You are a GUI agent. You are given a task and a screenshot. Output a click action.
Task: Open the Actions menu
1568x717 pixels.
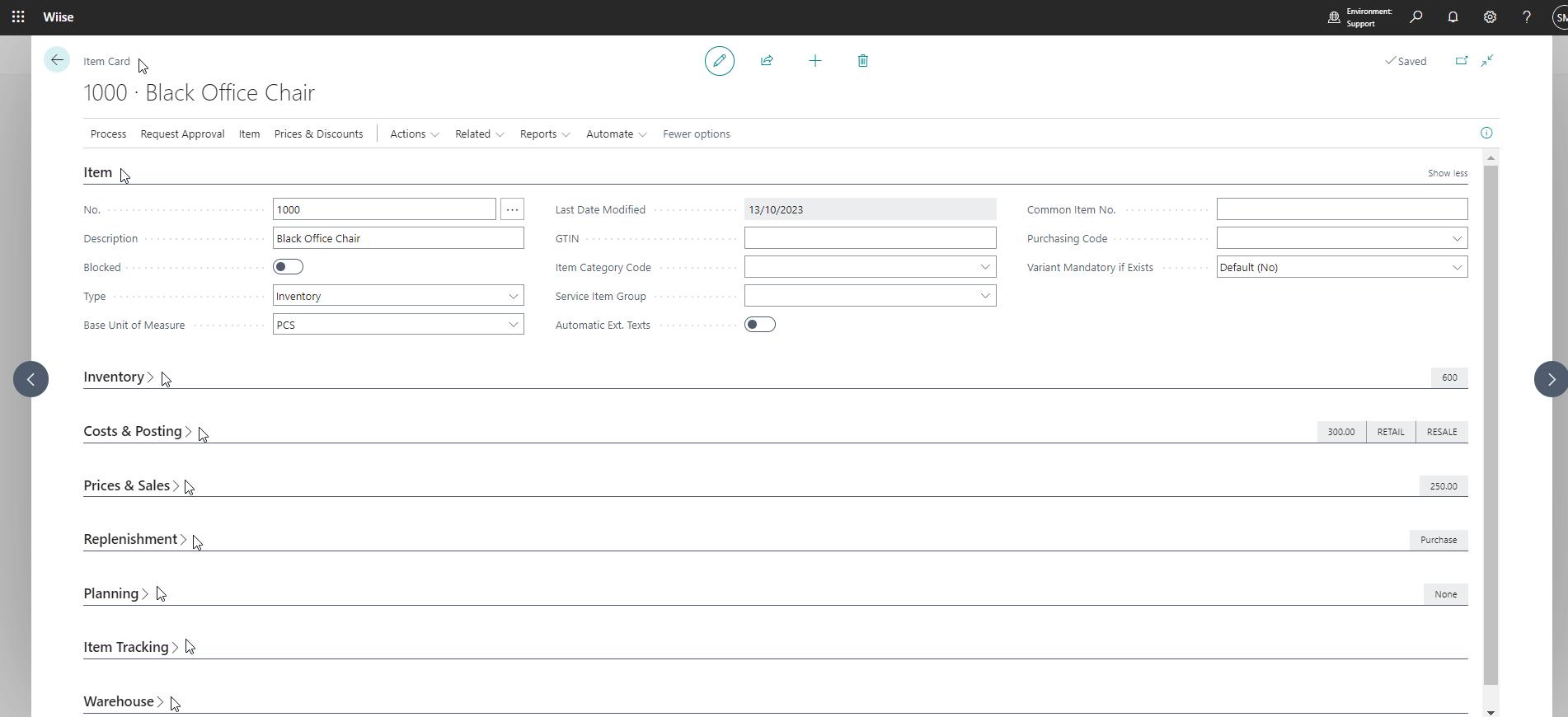click(x=414, y=134)
